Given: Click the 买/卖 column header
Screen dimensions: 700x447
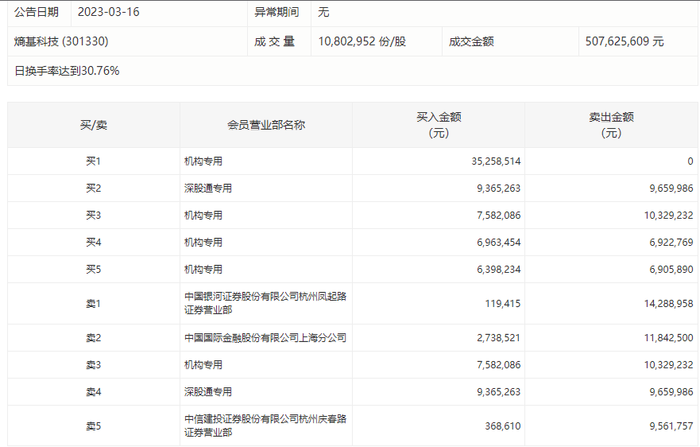Looking at the screenshot, I should (x=94, y=125).
